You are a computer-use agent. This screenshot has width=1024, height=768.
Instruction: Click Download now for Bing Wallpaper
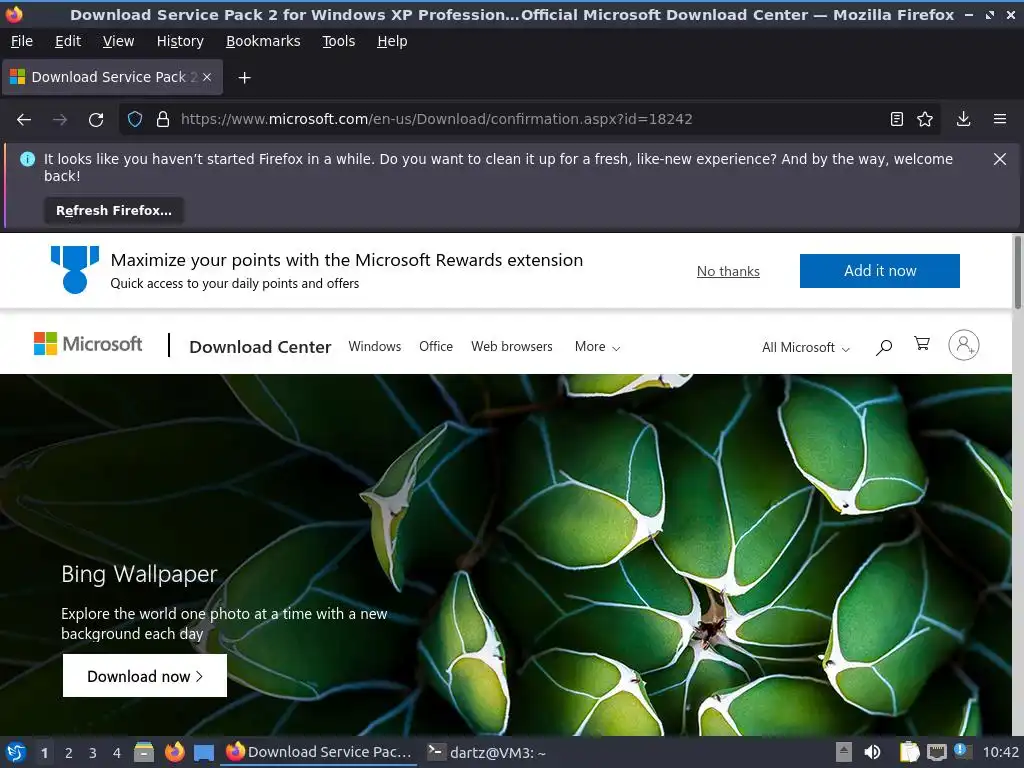[x=145, y=676]
